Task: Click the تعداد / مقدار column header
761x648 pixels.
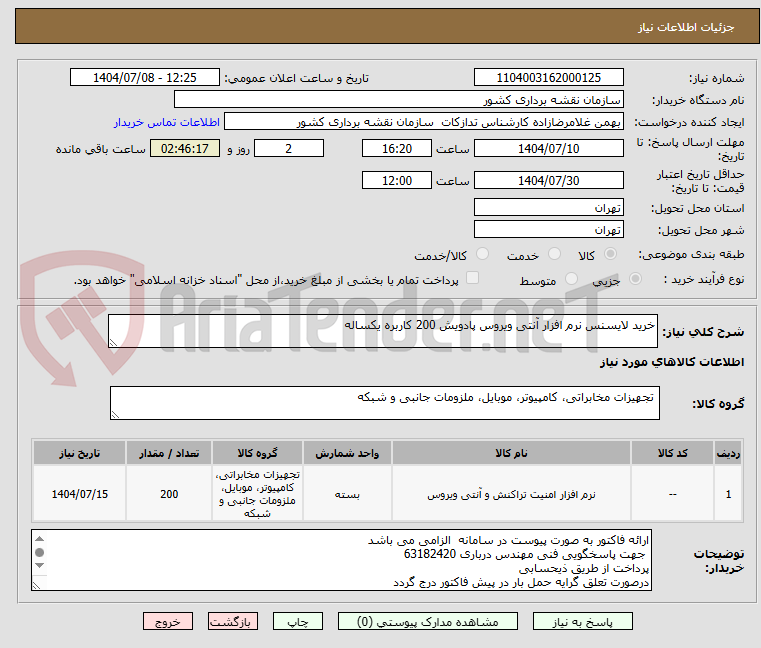Action: tap(169, 453)
